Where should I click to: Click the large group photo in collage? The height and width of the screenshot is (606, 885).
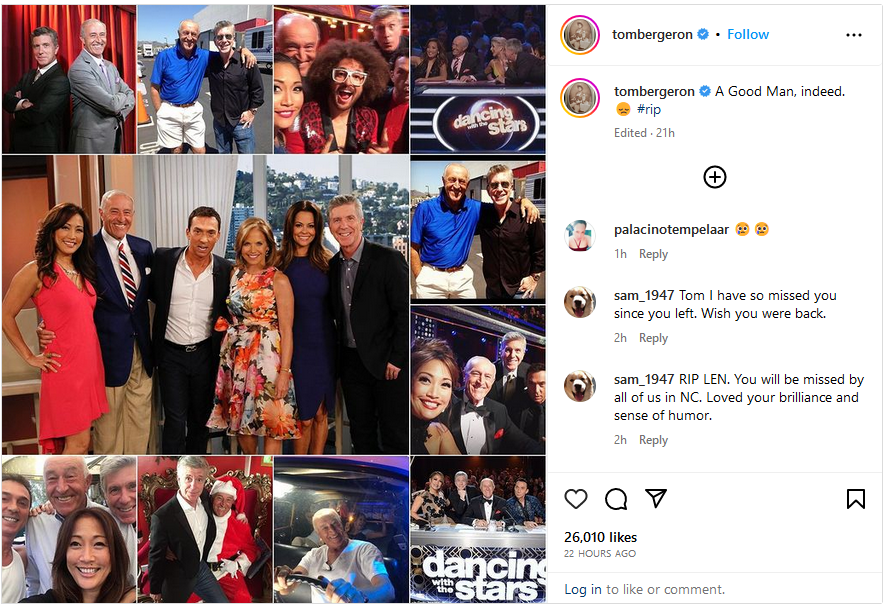(x=205, y=305)
